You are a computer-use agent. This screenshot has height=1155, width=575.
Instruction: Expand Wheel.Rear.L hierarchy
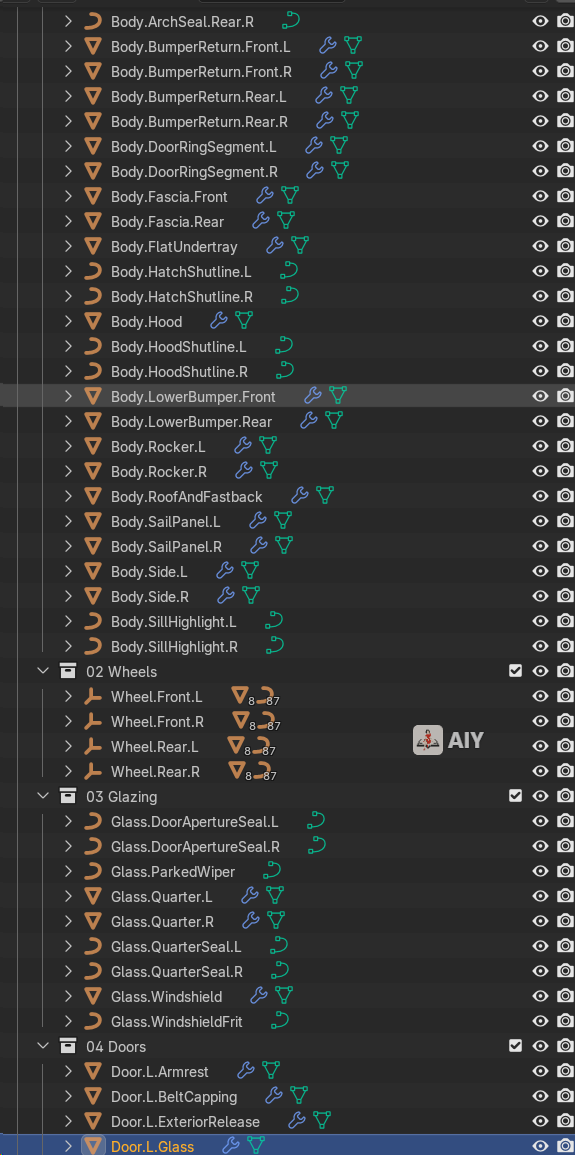68,746
